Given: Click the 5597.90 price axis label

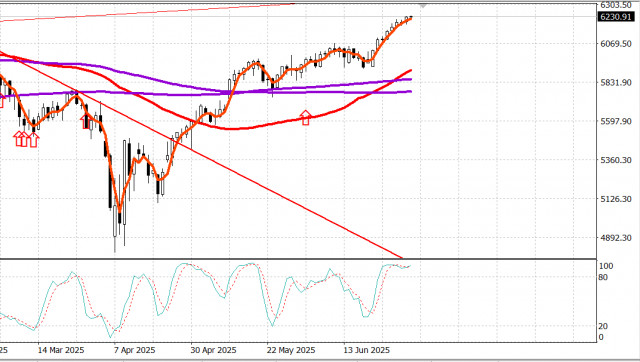Looking at the screenshot, I should point(616,121).
